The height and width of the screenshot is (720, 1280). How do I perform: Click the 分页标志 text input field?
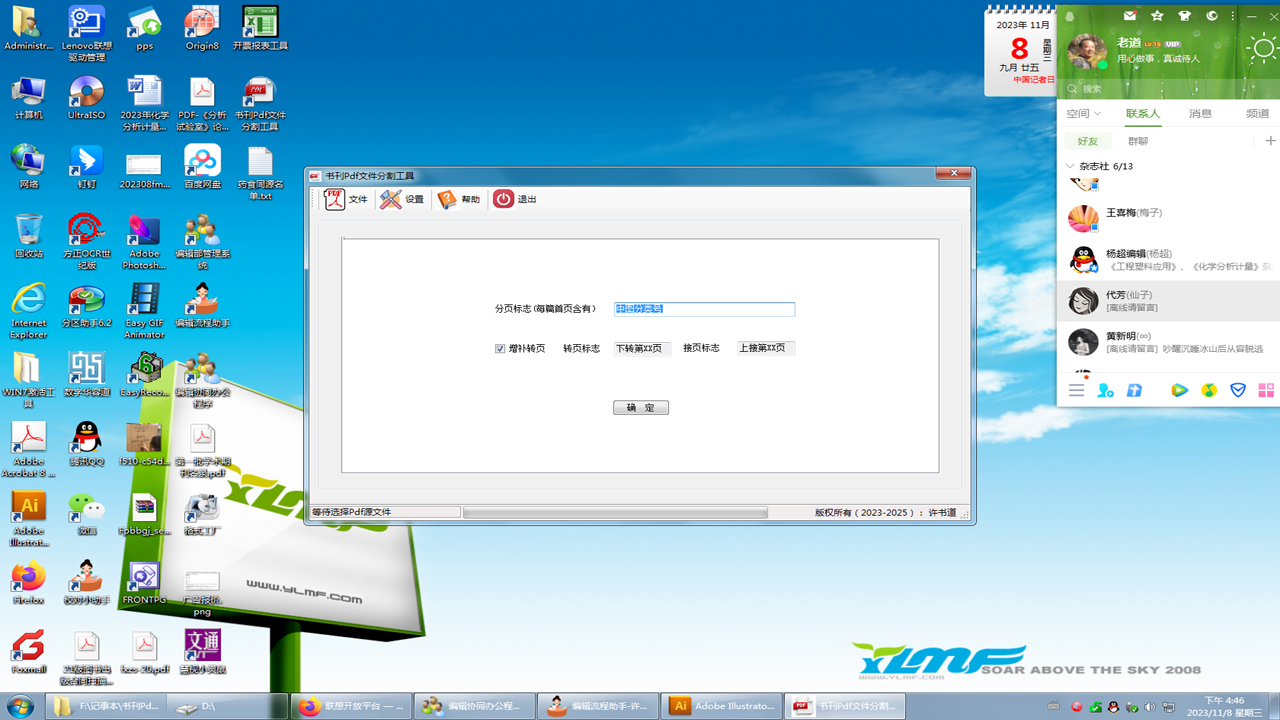click(x=704, y=310)
